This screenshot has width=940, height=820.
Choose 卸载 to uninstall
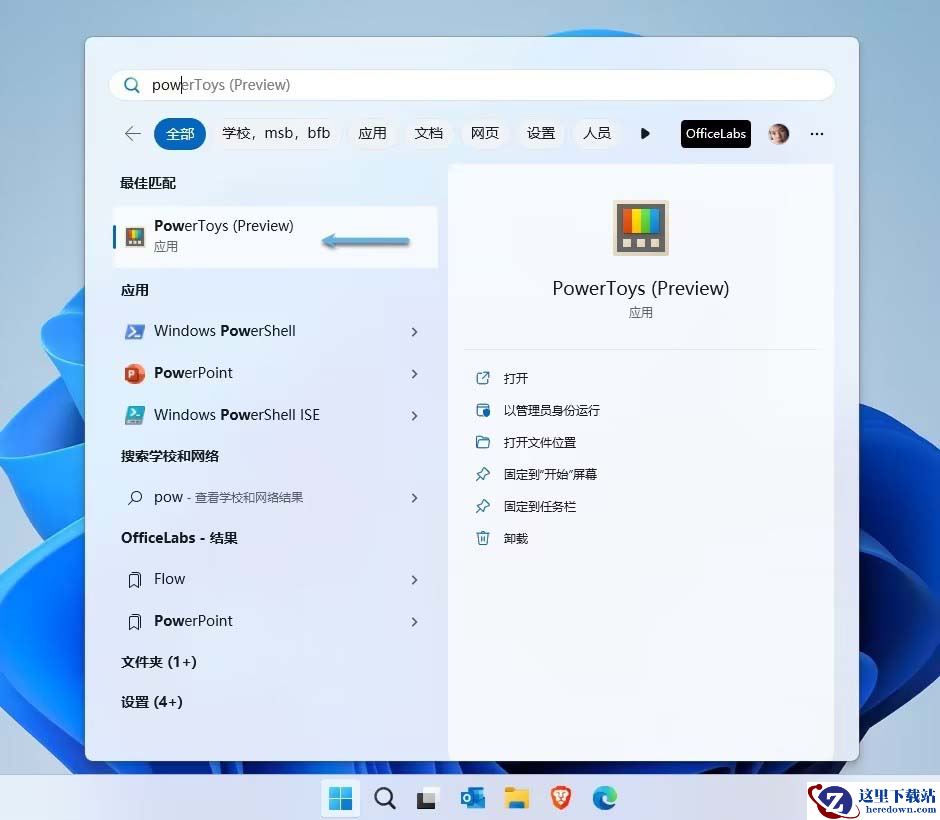point(516,539)
